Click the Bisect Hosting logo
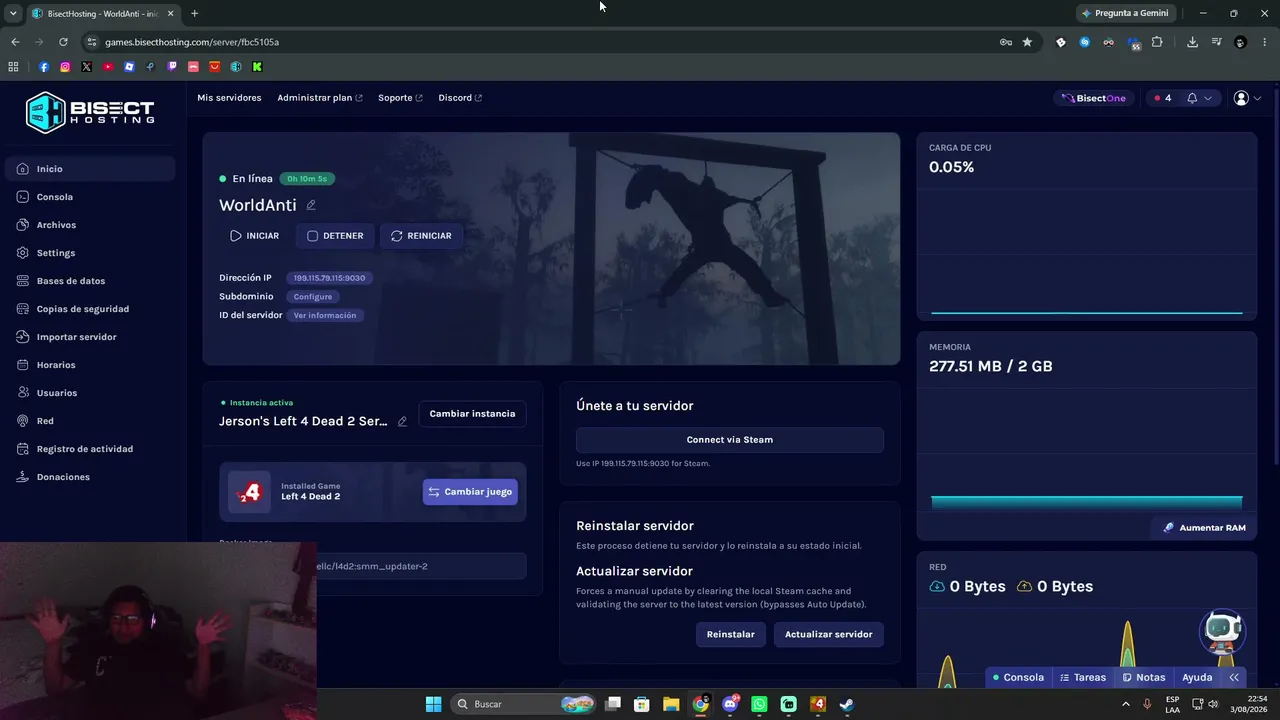This screenshot has width=1280, height=720. 90,112
